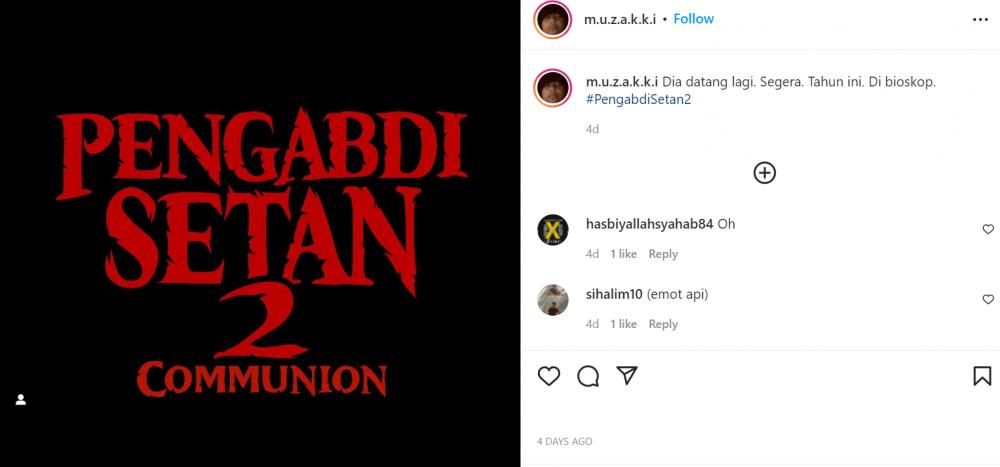The height and width of the screenshot is (467, 1000).
Task: Open sihalim10 username link
Action: click(x=614, y=295)
